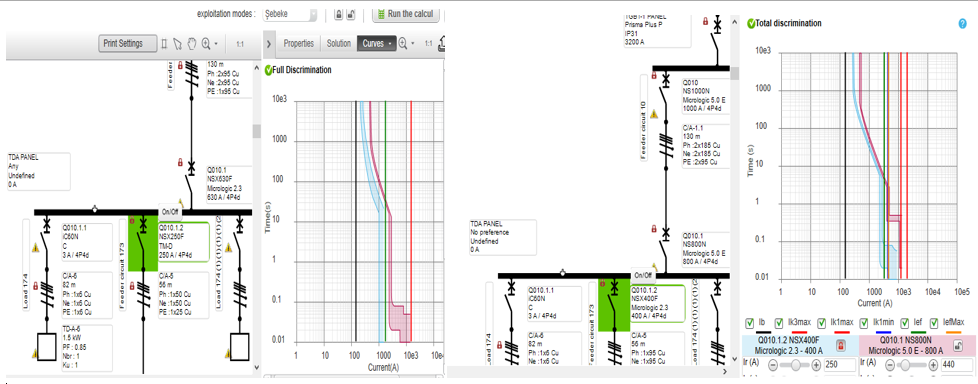978x384 pixels.
Task: Select the pointer arrow tool in diagram toolbar
Action: (178, 44)
